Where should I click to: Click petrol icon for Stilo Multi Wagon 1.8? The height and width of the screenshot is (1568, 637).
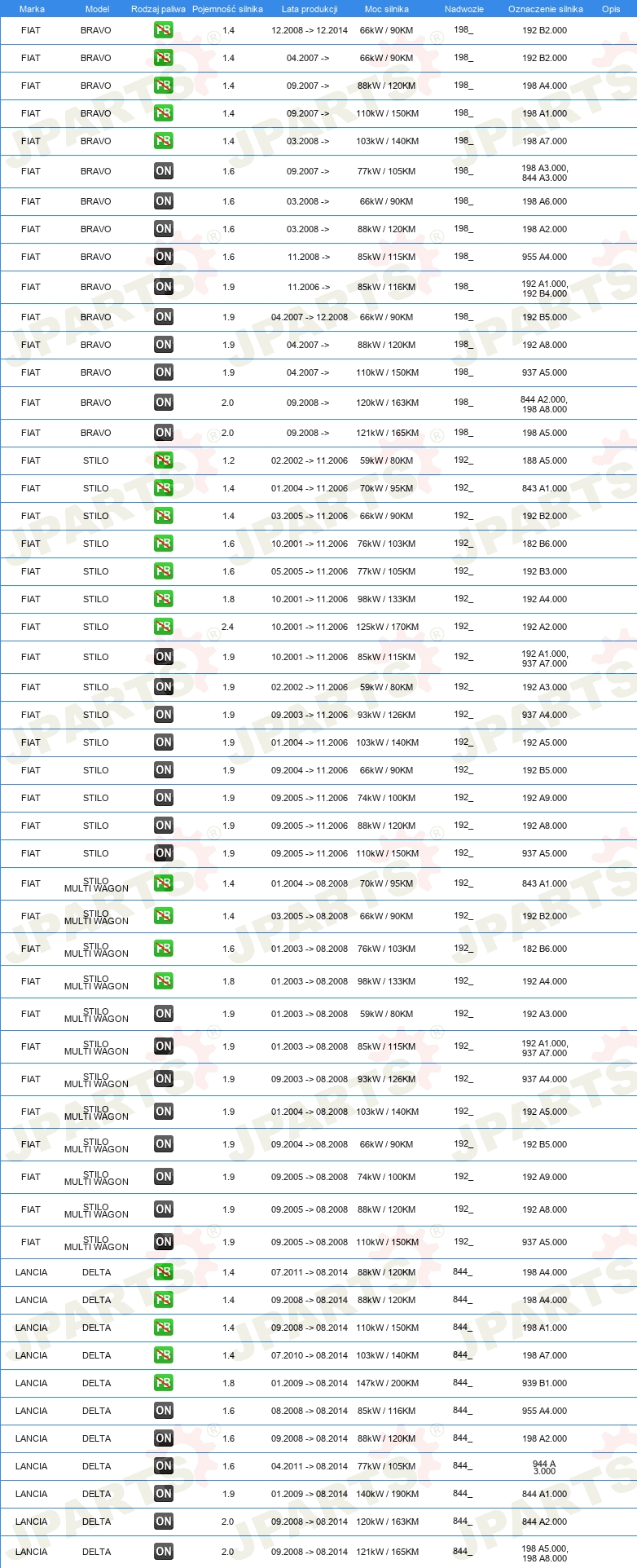click(164, 981)
